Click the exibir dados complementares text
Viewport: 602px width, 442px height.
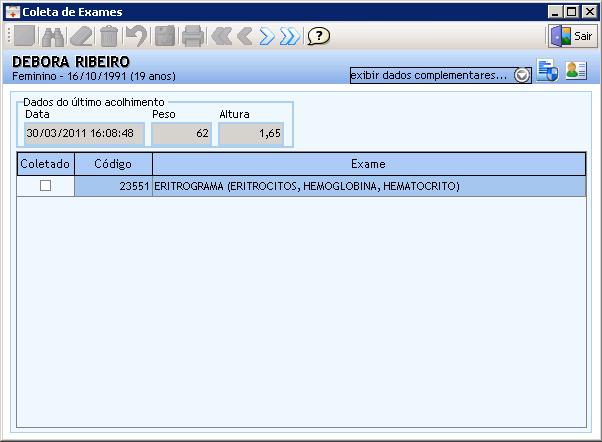click(428, 75)
